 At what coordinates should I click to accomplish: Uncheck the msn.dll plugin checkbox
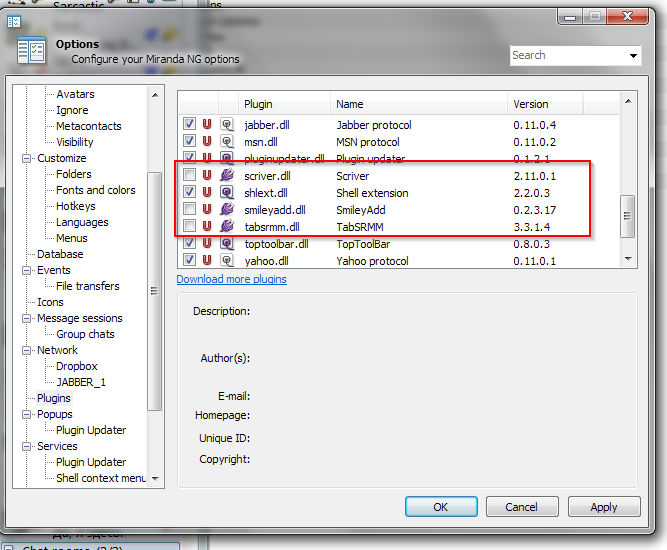[x=189, y=141]
